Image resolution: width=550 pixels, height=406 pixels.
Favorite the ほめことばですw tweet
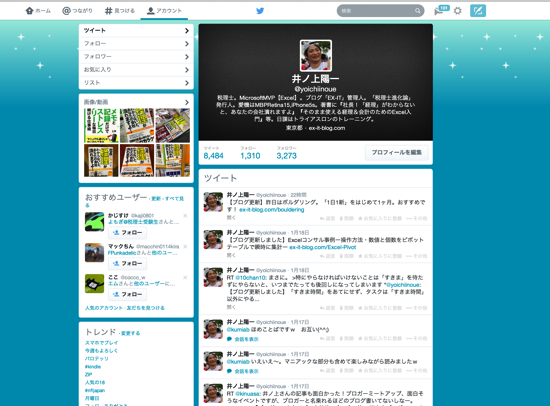pos(380,338)
